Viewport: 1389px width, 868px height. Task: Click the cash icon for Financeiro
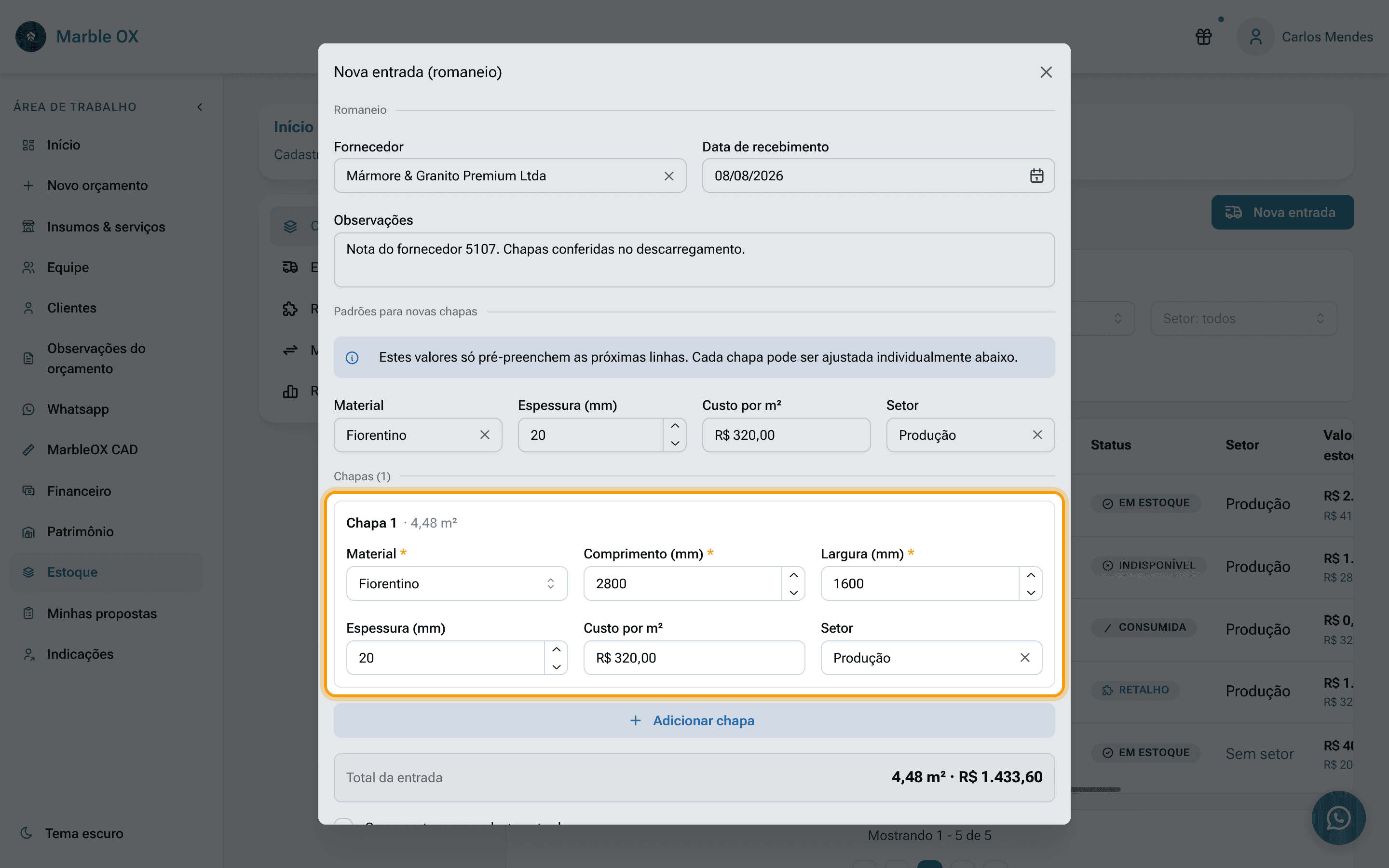click(28, 491)
